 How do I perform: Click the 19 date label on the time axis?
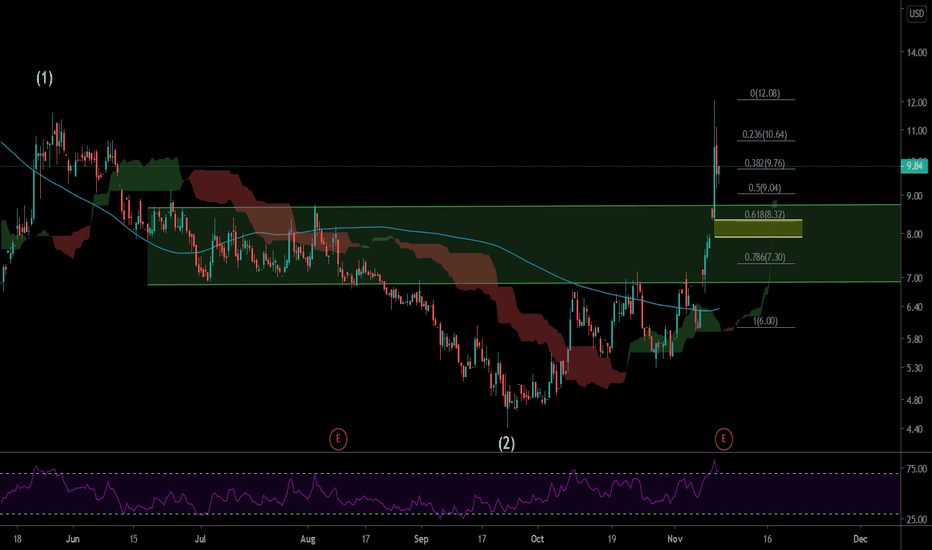point(611,539)
